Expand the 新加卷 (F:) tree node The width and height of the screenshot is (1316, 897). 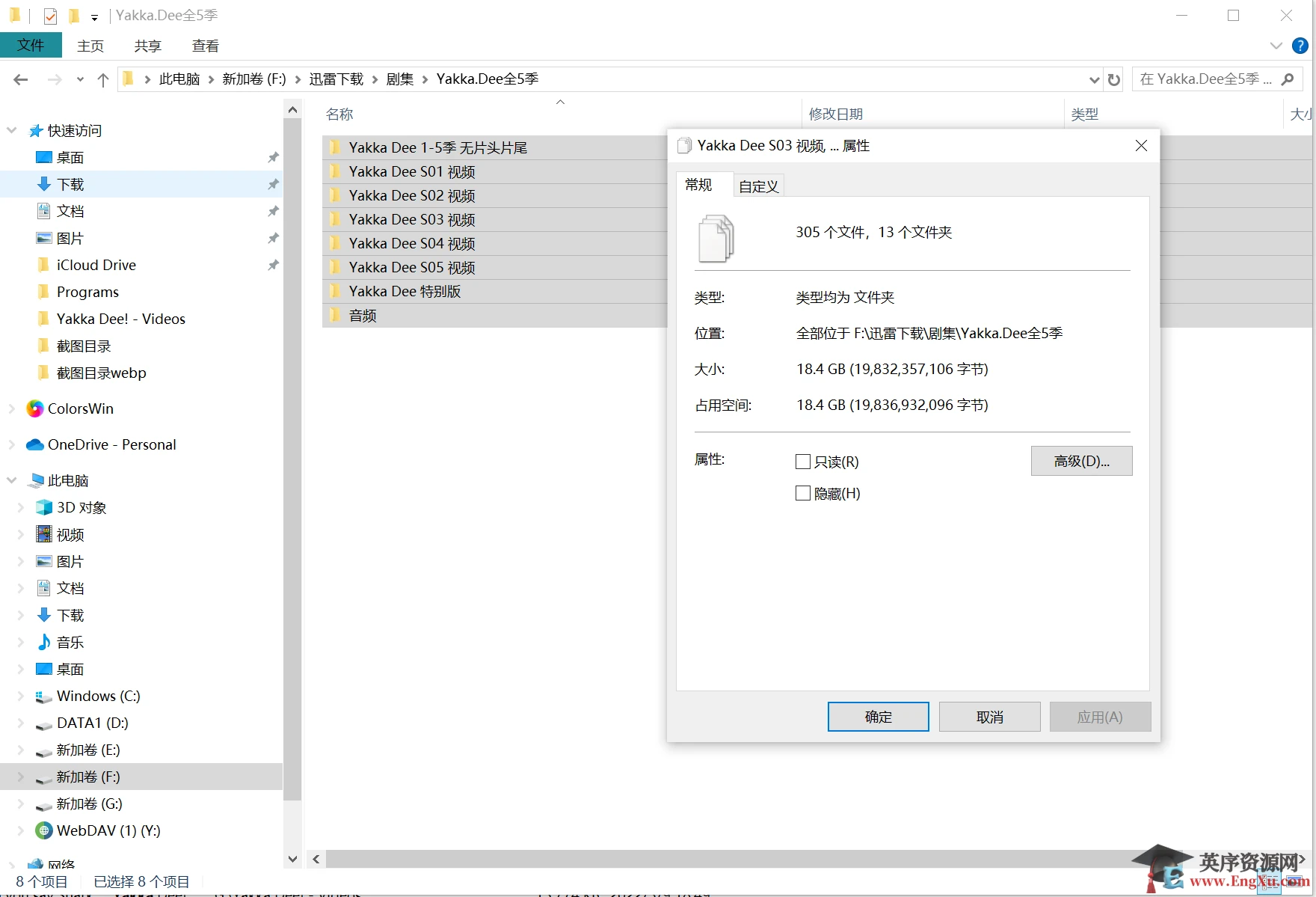(20, 777)
